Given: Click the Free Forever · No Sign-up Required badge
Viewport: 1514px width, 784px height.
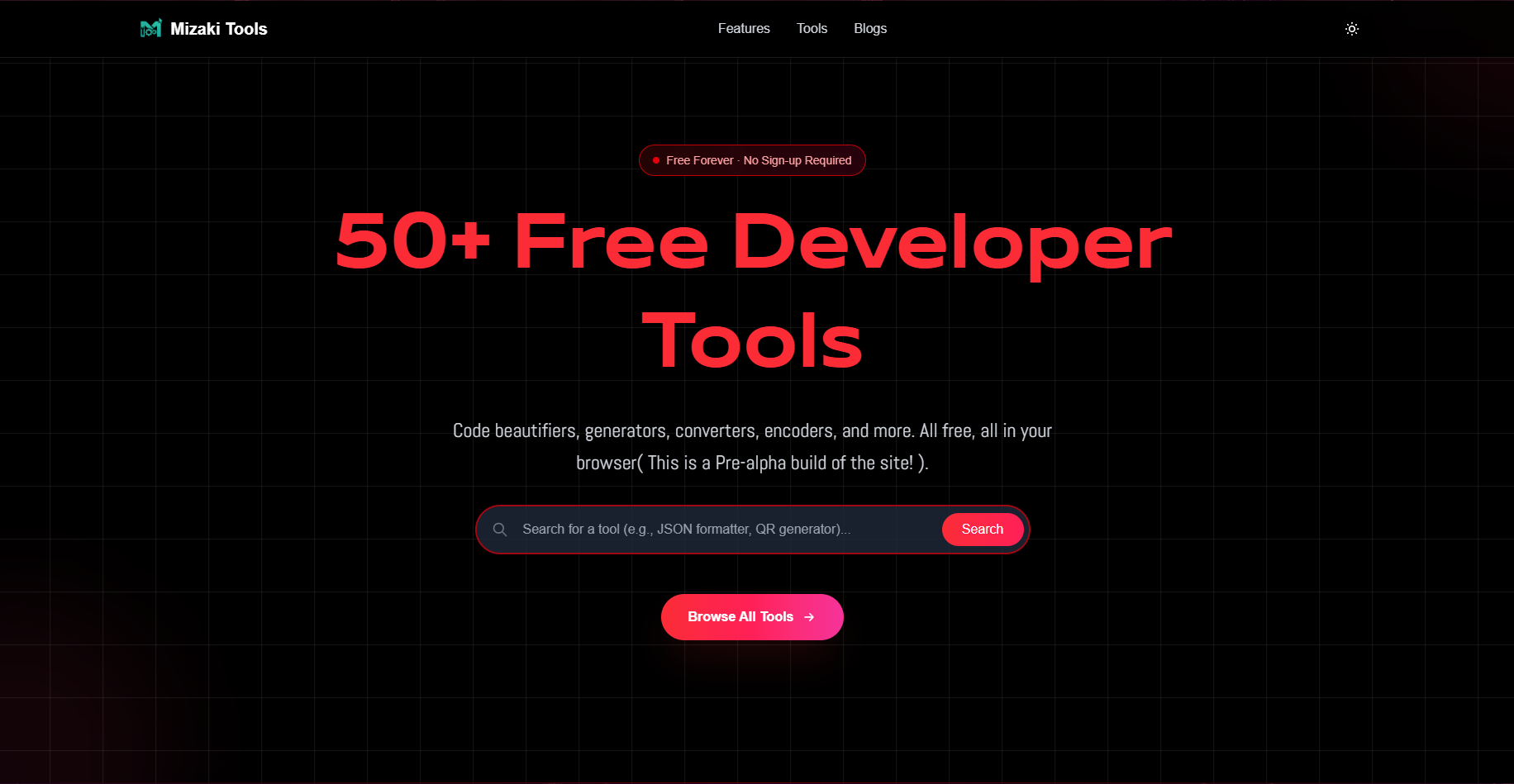Looking at the screenshot, I should 752,159.
